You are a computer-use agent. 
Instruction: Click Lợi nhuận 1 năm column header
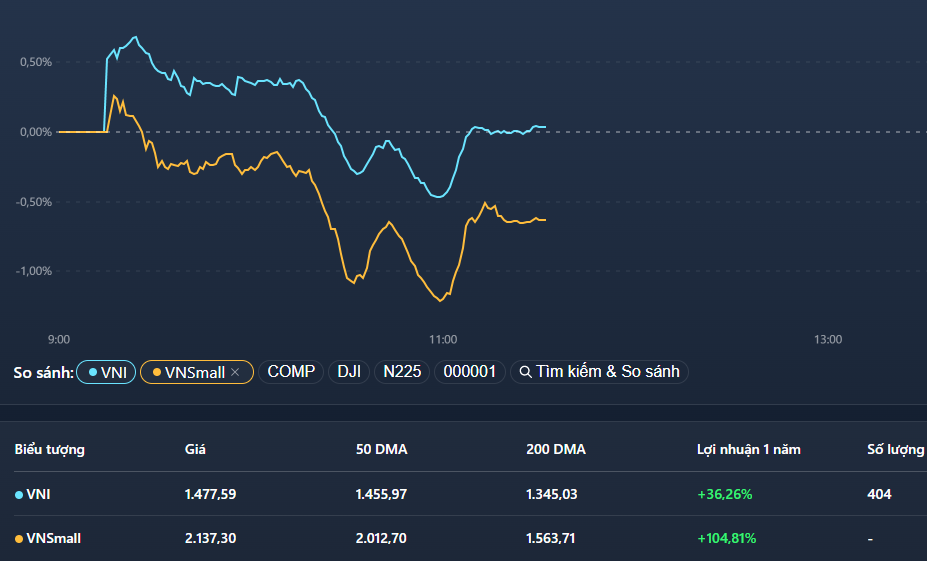(748, 449)
